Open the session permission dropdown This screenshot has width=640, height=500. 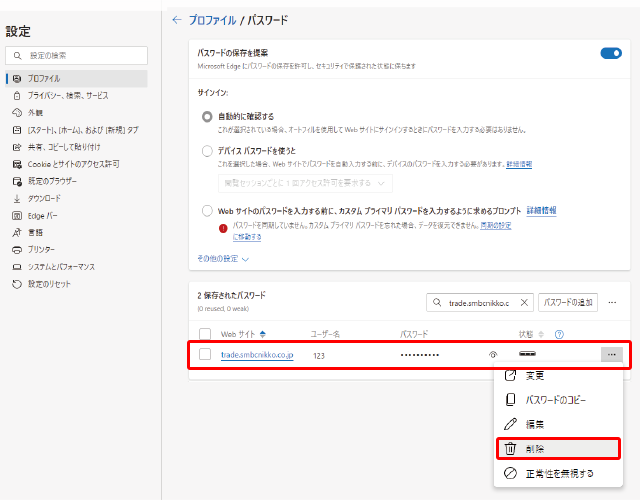305,183
